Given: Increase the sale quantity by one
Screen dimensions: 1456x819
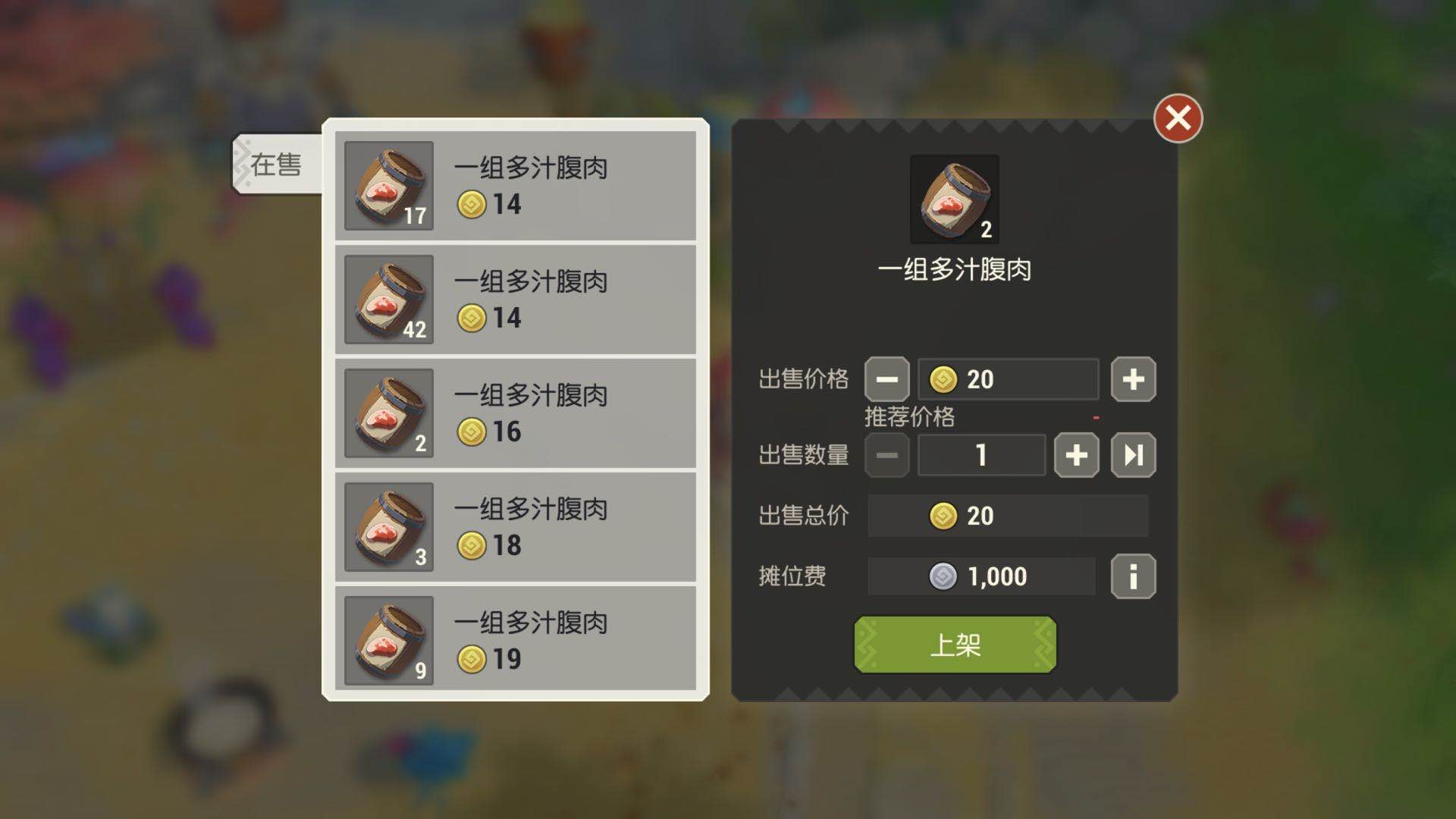Looking at the screenshot, I should [1076, 455].
